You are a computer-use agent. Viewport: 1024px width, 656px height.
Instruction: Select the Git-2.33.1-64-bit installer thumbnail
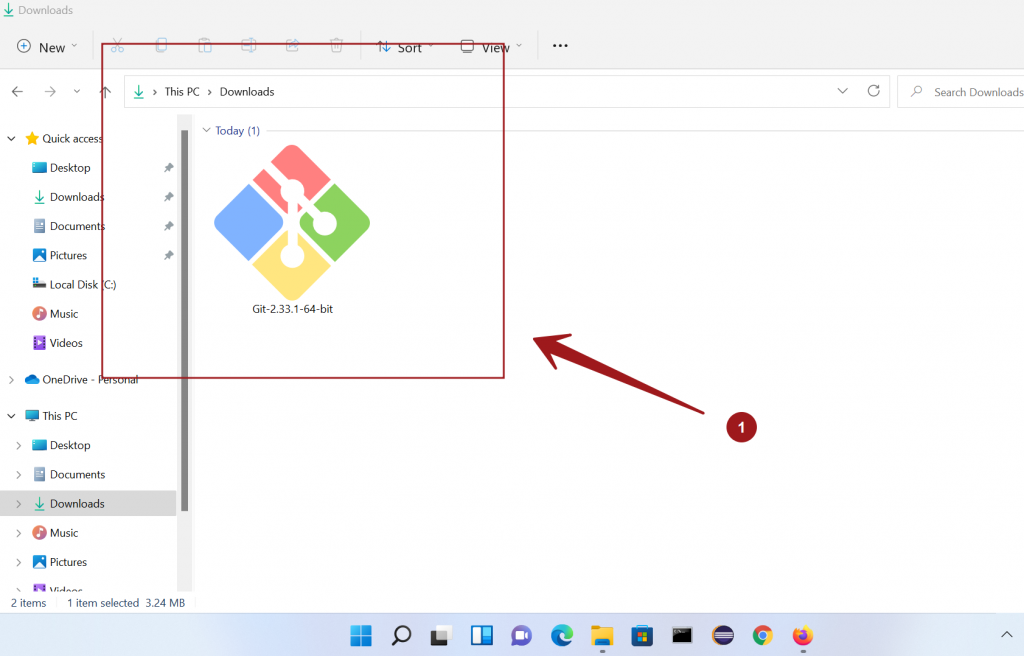(x=291, y=222)
